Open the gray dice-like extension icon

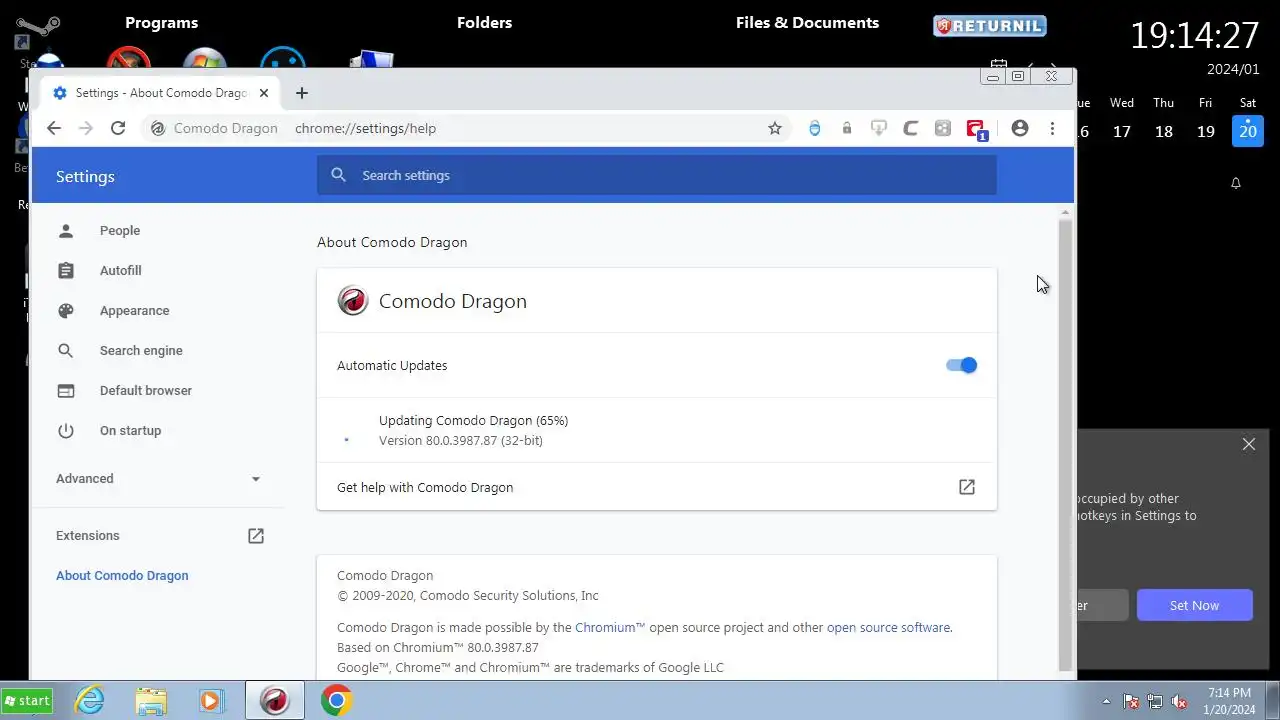coord(943,128)
